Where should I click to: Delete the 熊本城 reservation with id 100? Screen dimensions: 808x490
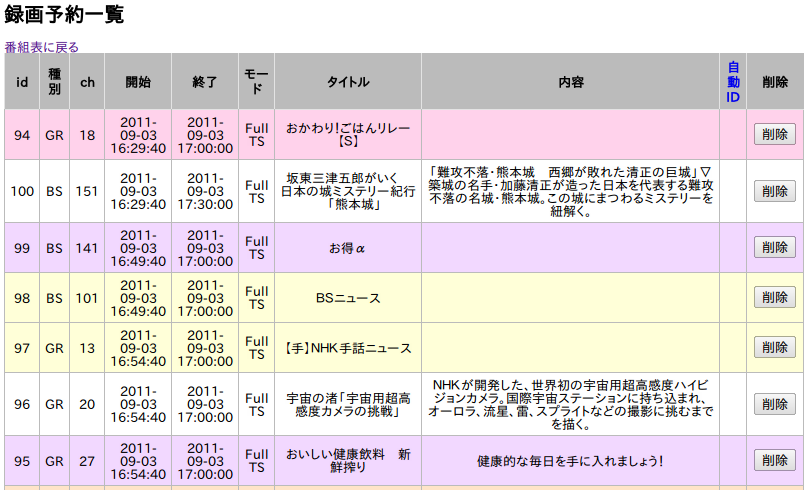[774, 191]
